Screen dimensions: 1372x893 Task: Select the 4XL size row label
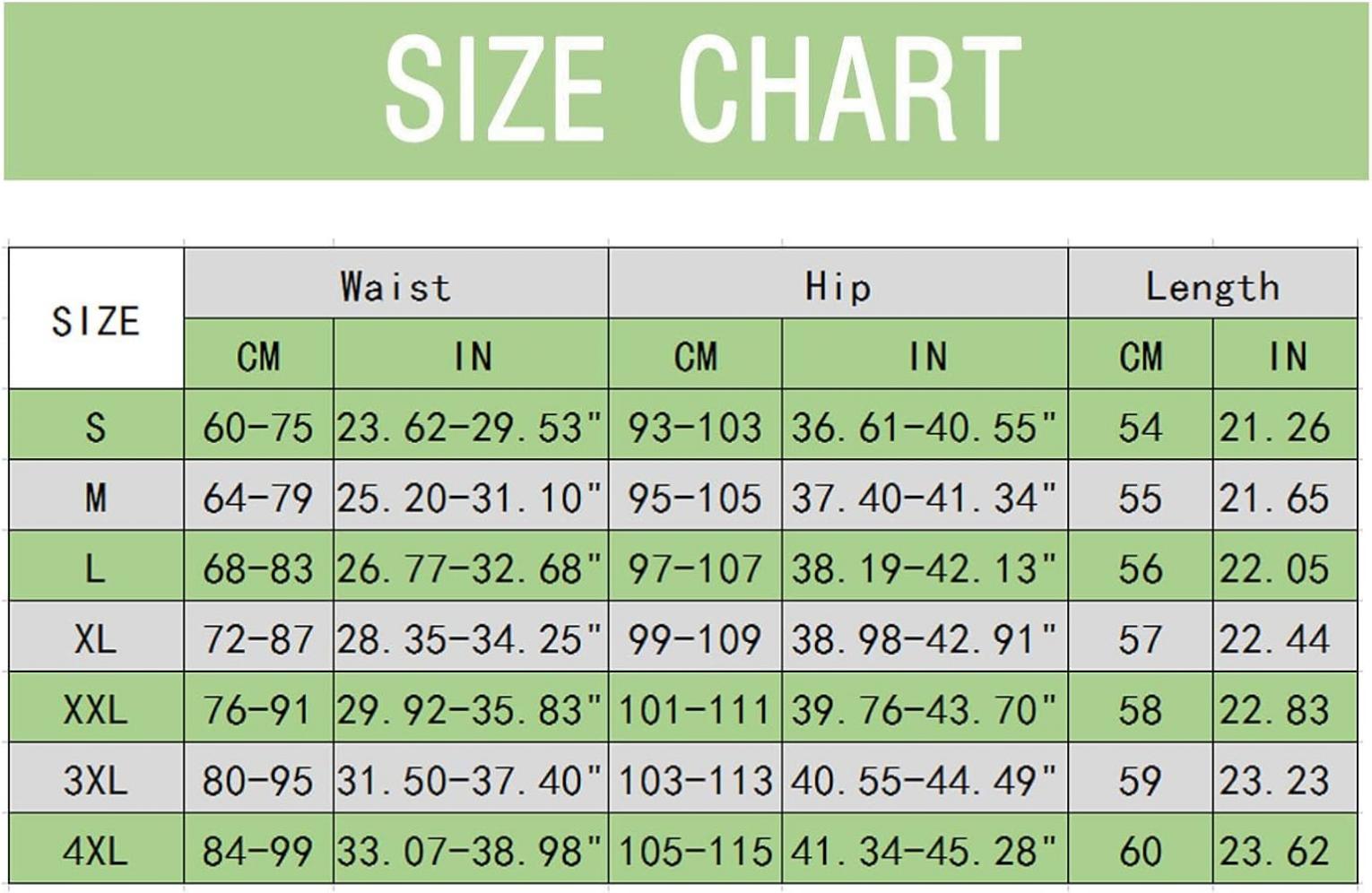(96, 849)
